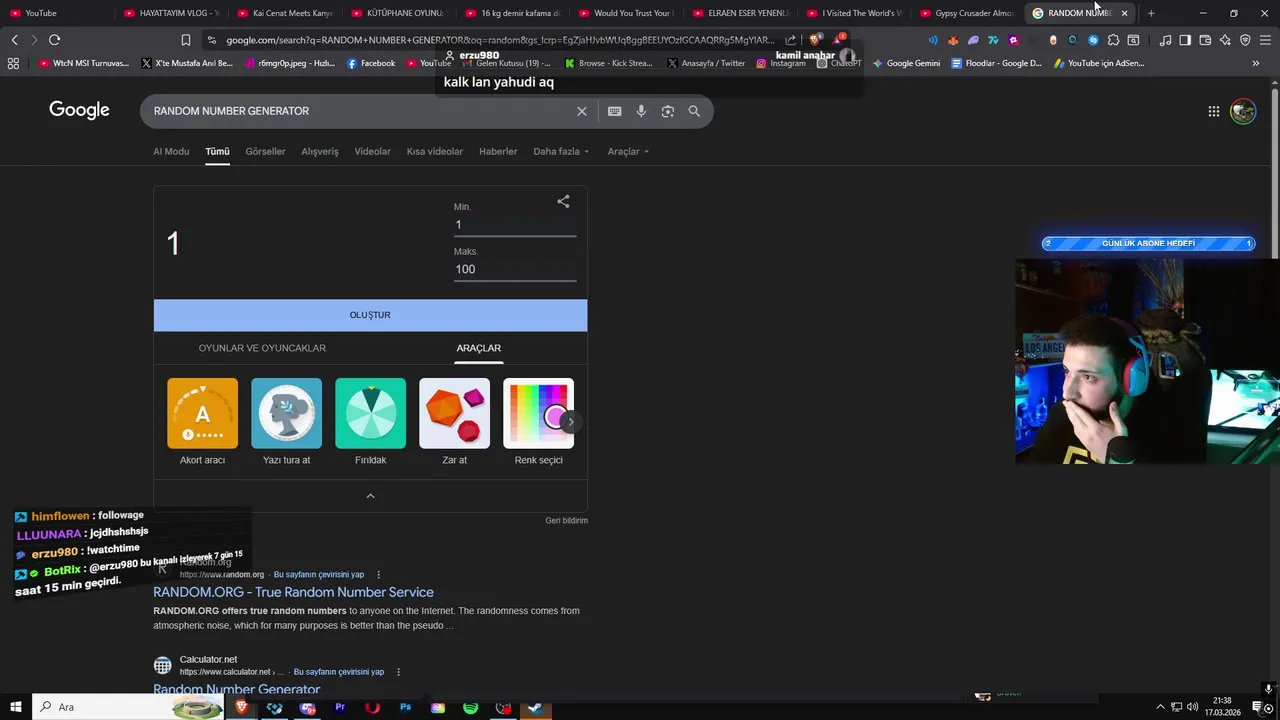Open the Renk seçici color picker
Viewport: 1280px width, 720px height.
538,421
